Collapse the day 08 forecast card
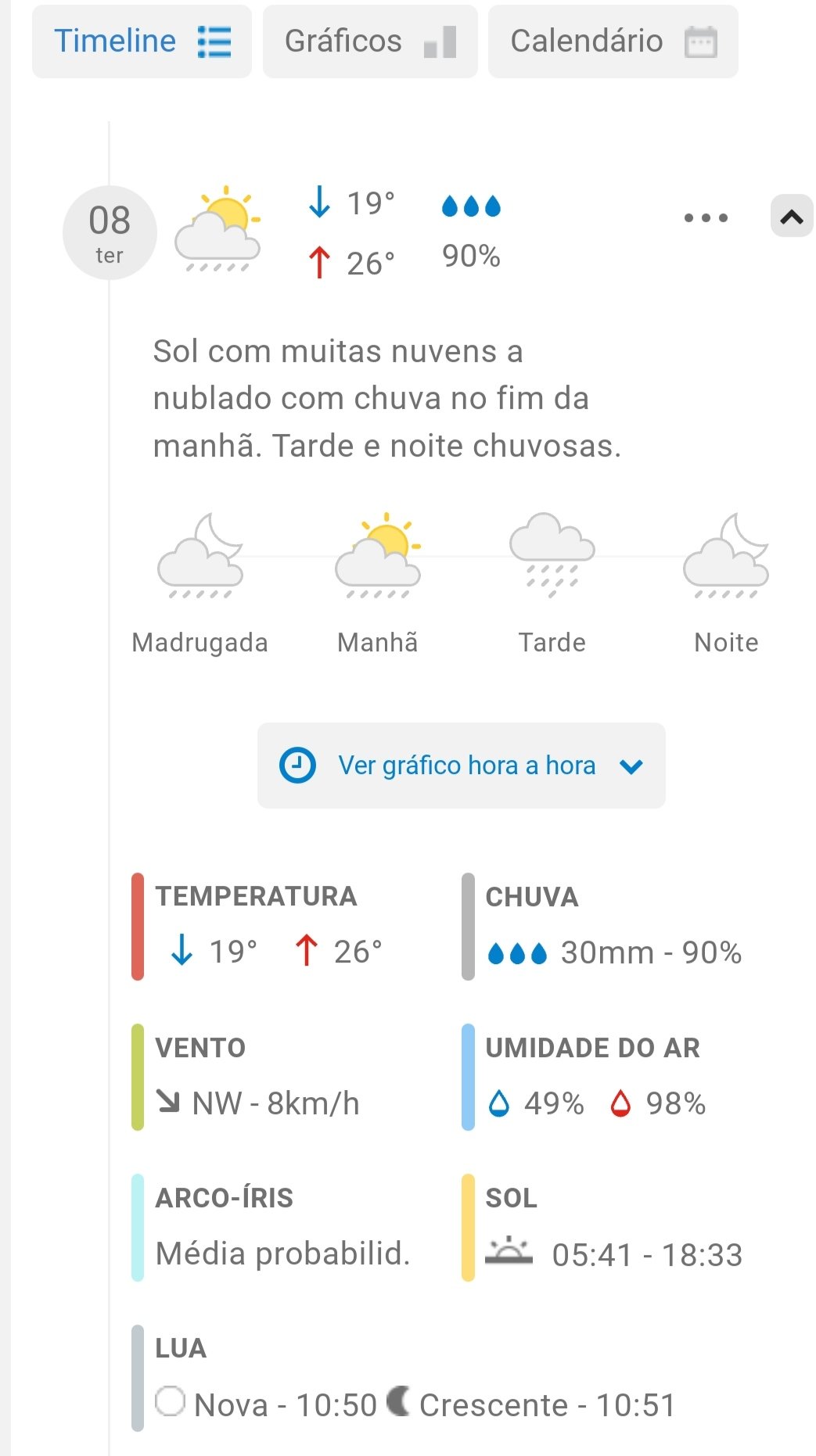 coord(792,217)
